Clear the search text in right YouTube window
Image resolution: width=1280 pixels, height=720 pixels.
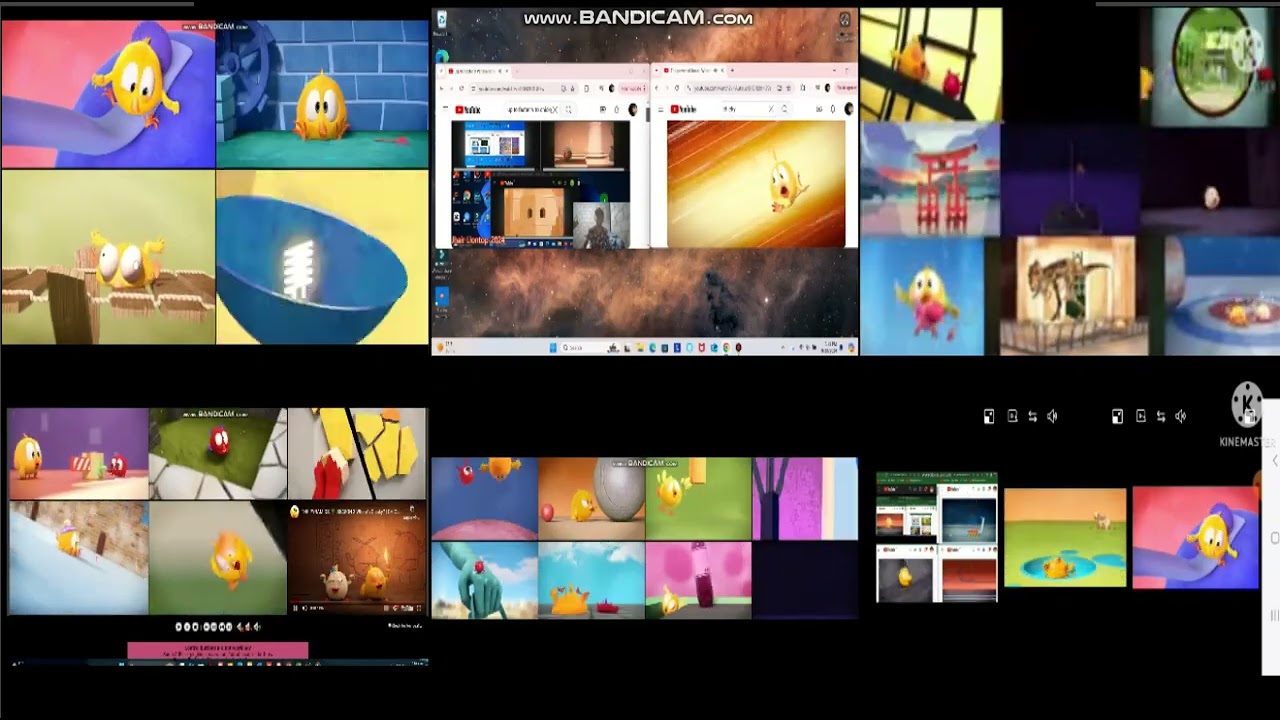click(x=770, y=109)
